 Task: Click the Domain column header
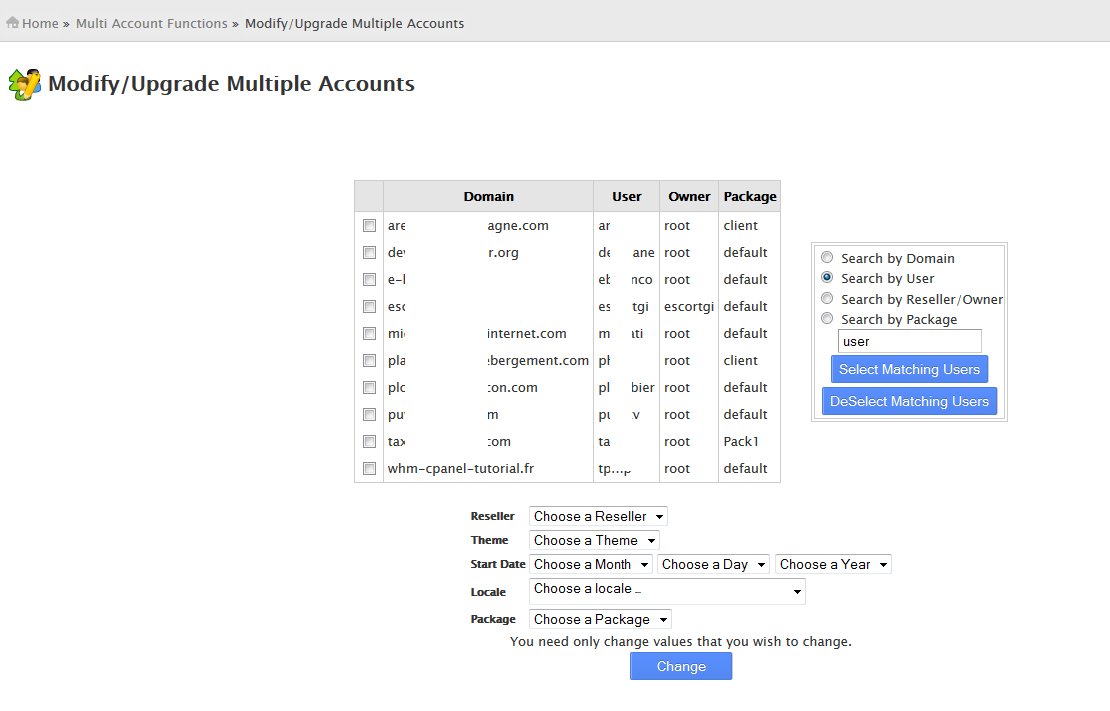click(488, 196)
